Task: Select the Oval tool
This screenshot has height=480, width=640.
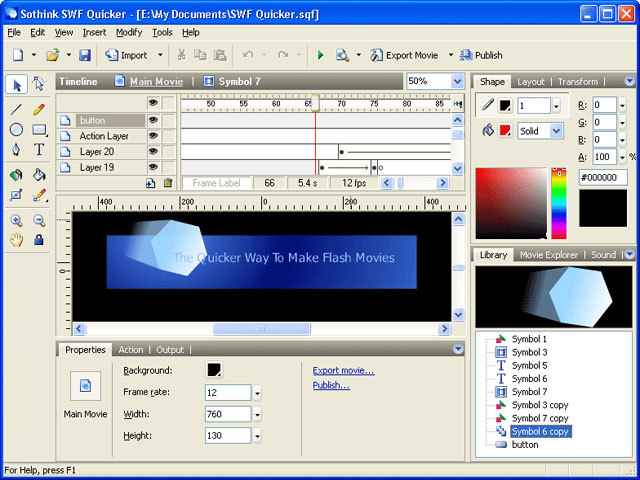Action: [16, 130]
